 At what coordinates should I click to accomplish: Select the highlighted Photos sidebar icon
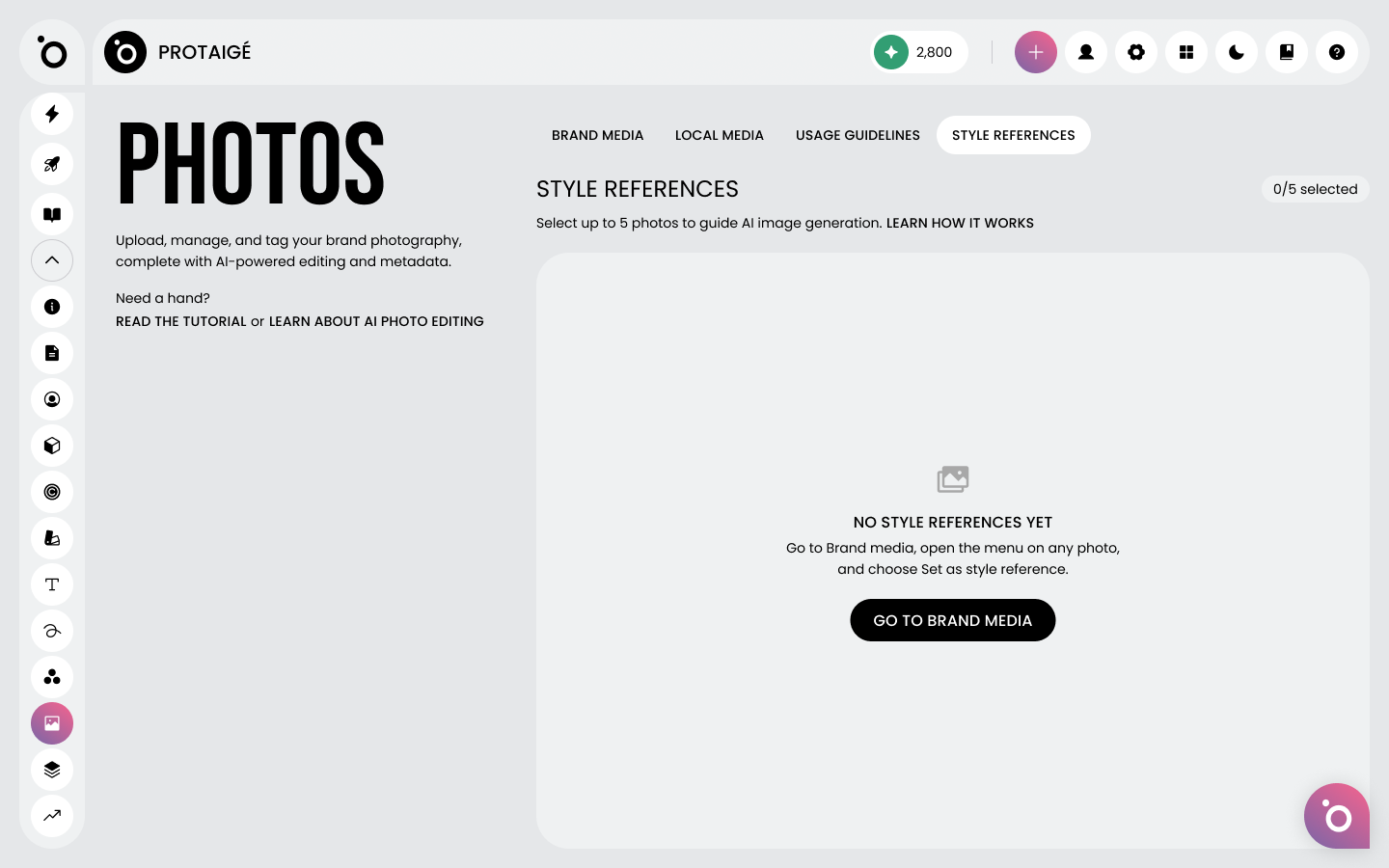(x=52, y=723)
